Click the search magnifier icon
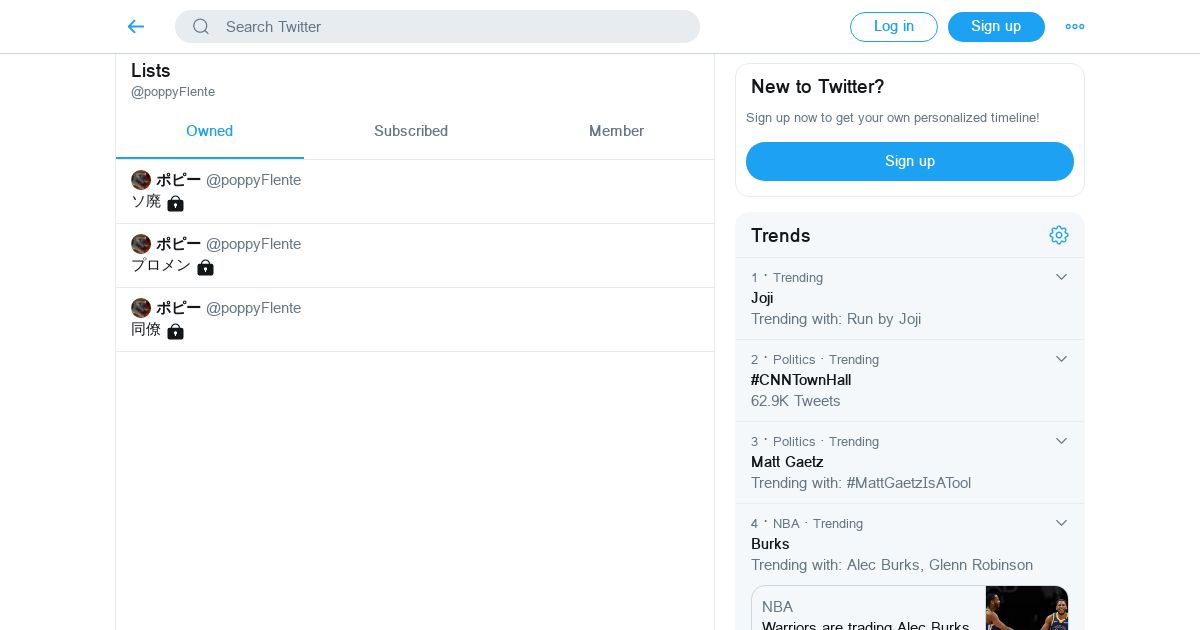Image resolution: width=1200 pixels, height=630 pixels. click(201, 27)
